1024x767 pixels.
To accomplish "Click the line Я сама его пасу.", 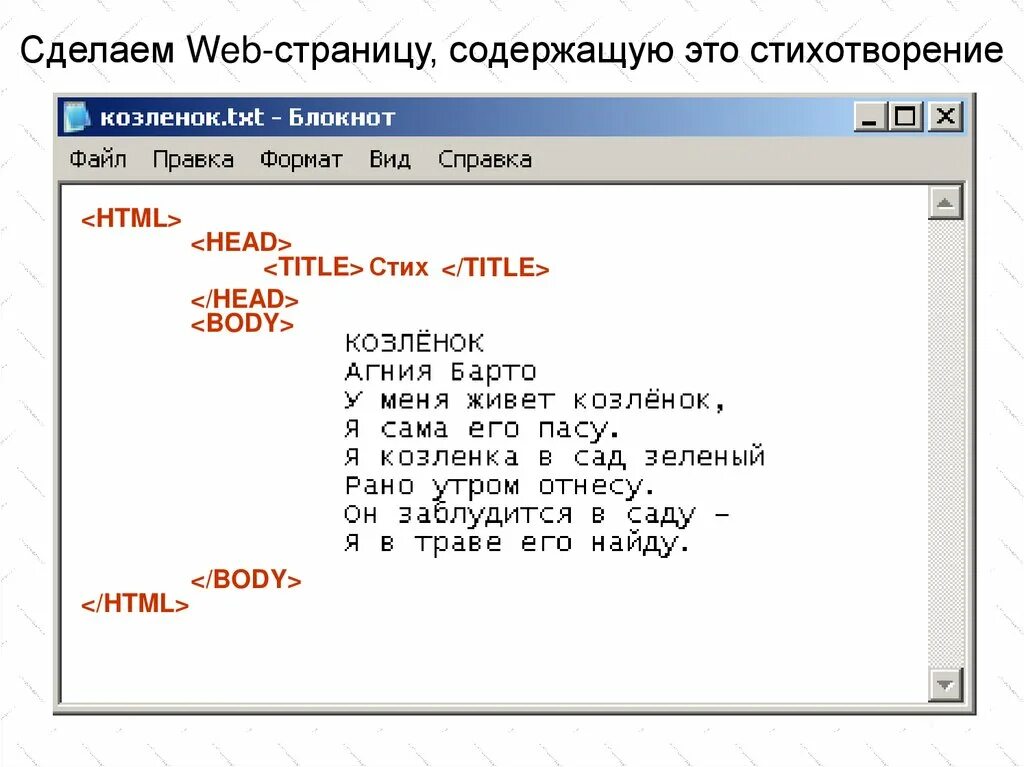I will tap(482, 429).
